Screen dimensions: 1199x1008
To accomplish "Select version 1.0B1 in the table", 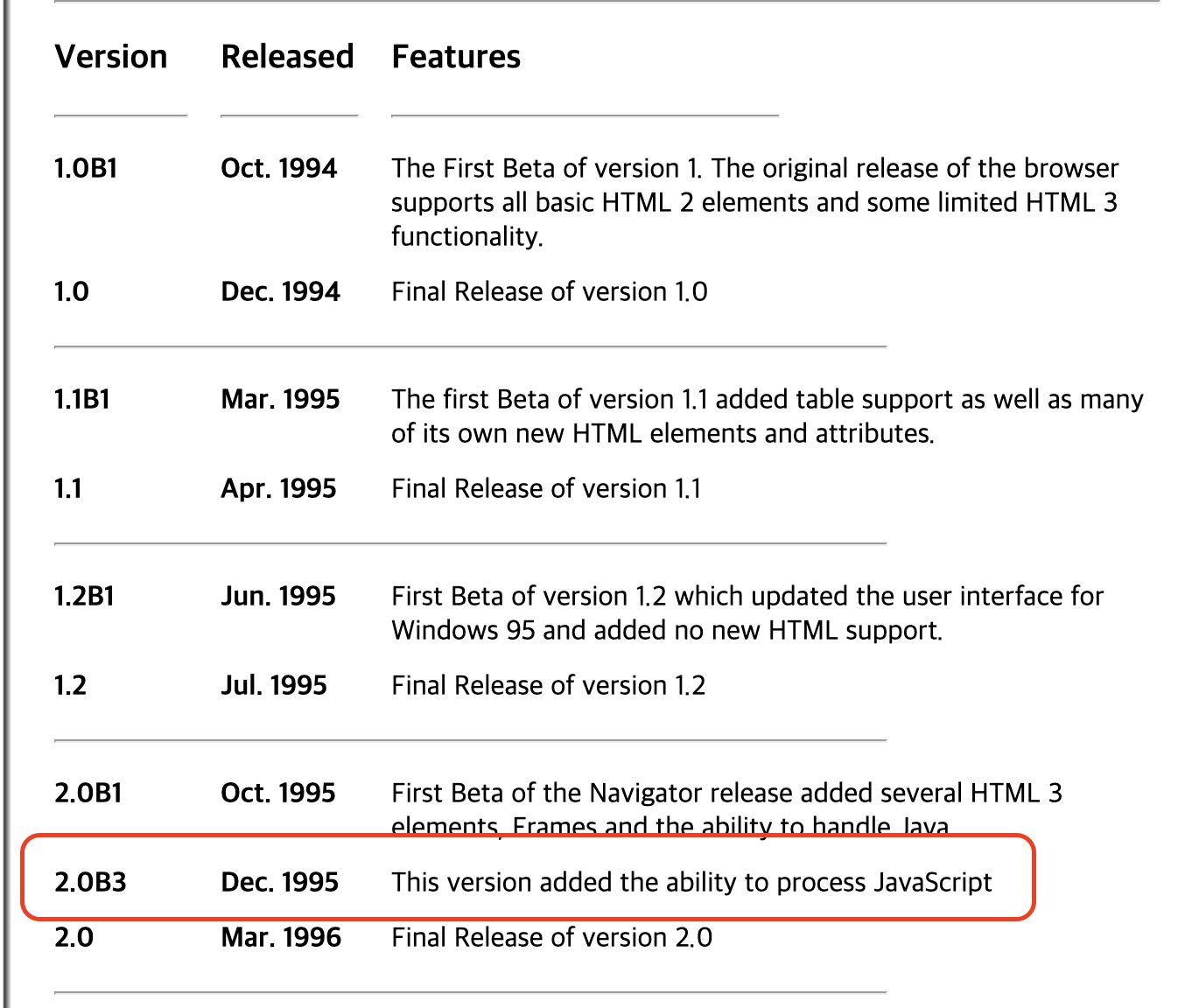I will (x=86, y=168).
